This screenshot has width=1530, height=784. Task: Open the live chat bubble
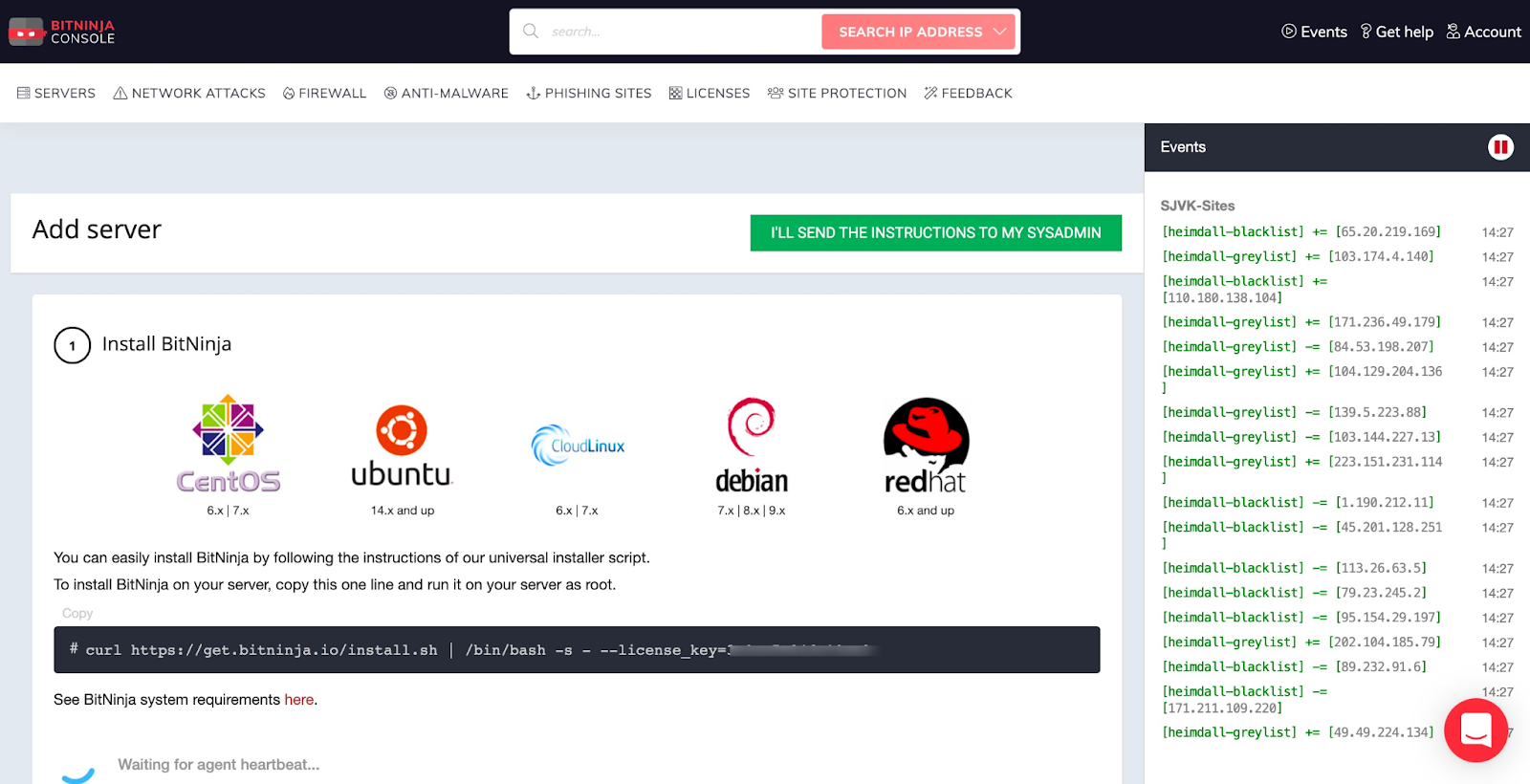(1475, 730)
